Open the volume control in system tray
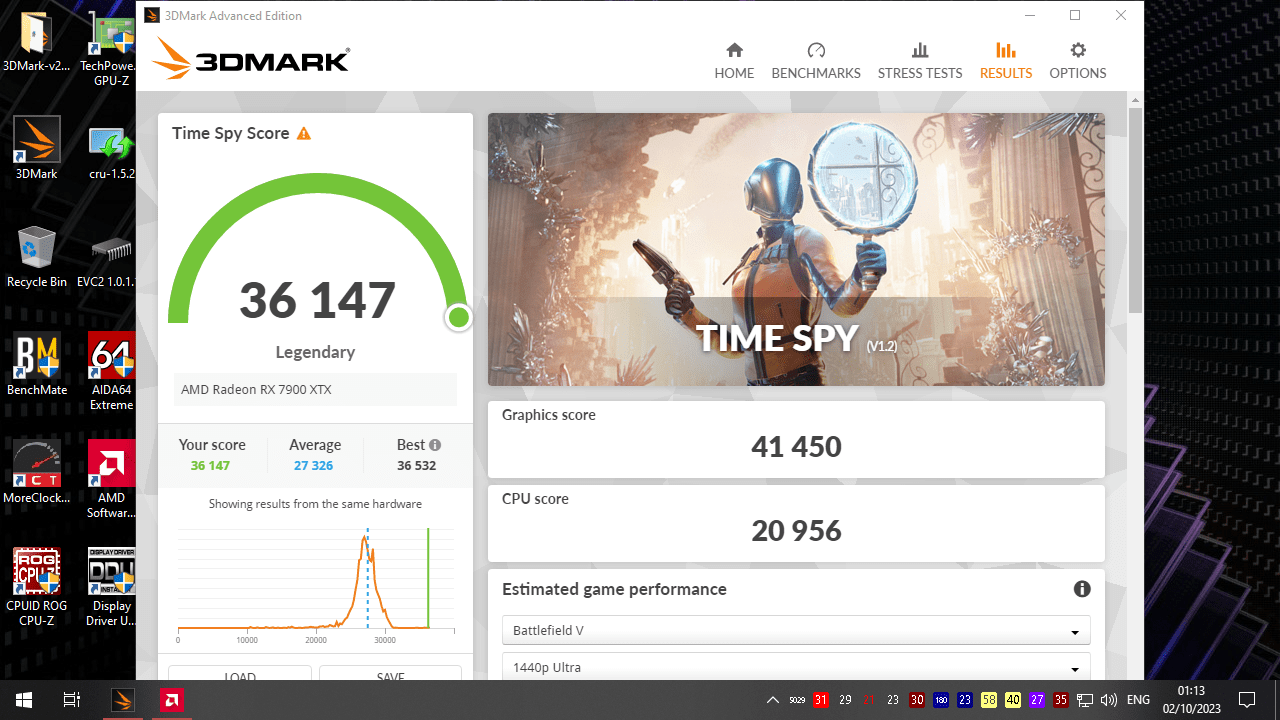Screen dimensions: 1280x720 (1109, 700)
